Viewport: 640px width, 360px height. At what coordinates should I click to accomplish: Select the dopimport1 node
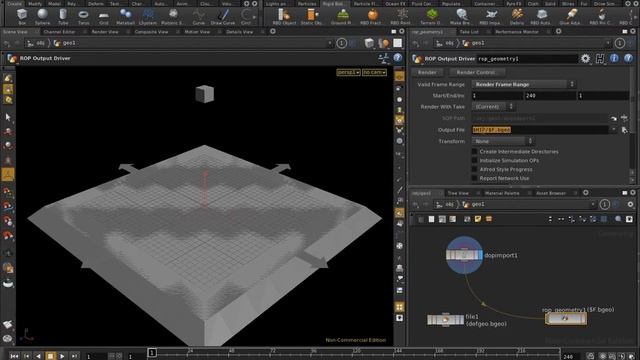pos(464,255)
